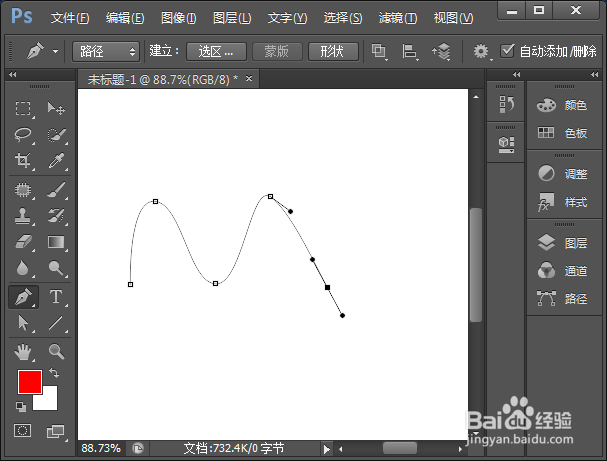Click the 形状 button
The width and height of the screenshot is (607, 461).
click(333, 51)
